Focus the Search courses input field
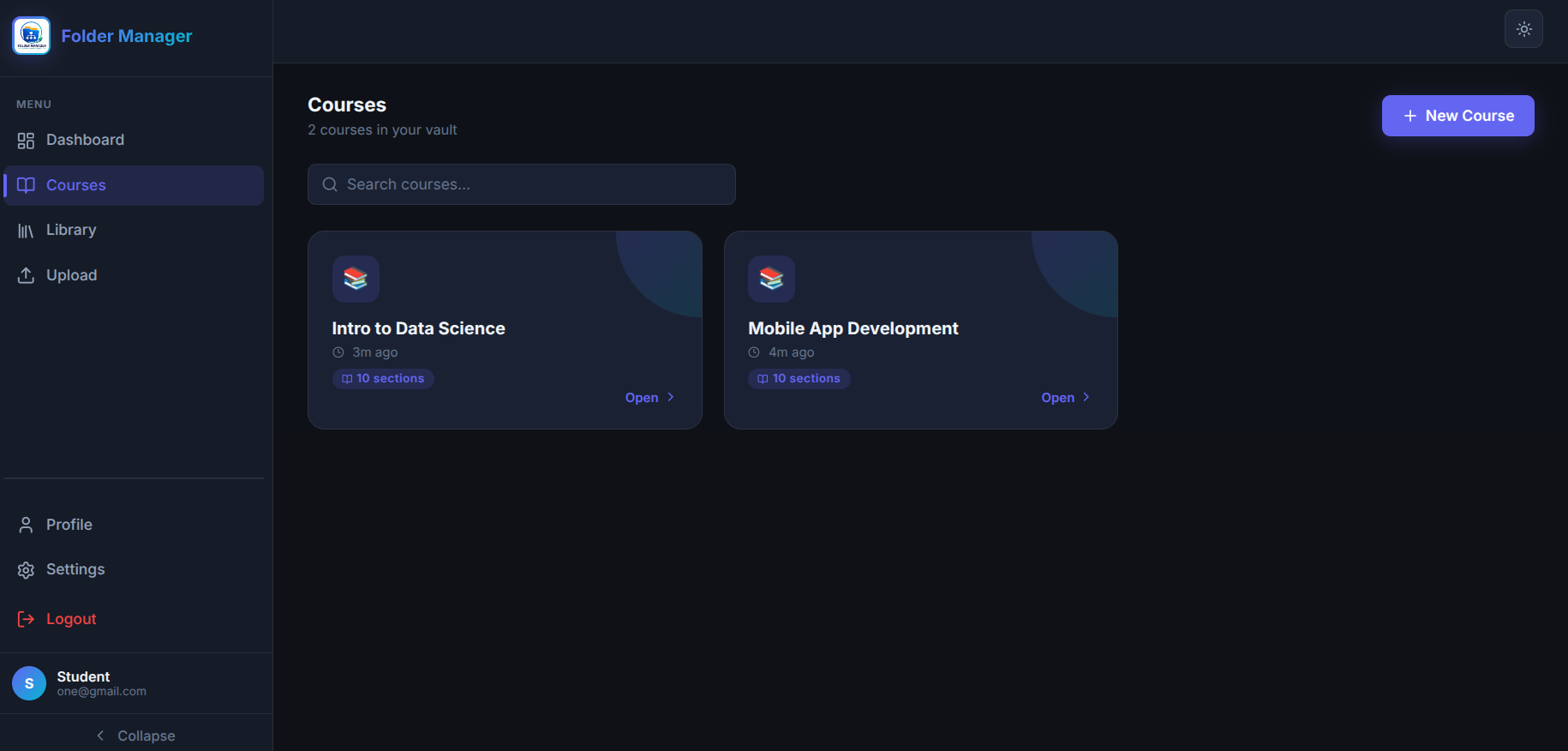The image size is (1568, 751). (521, 184)
